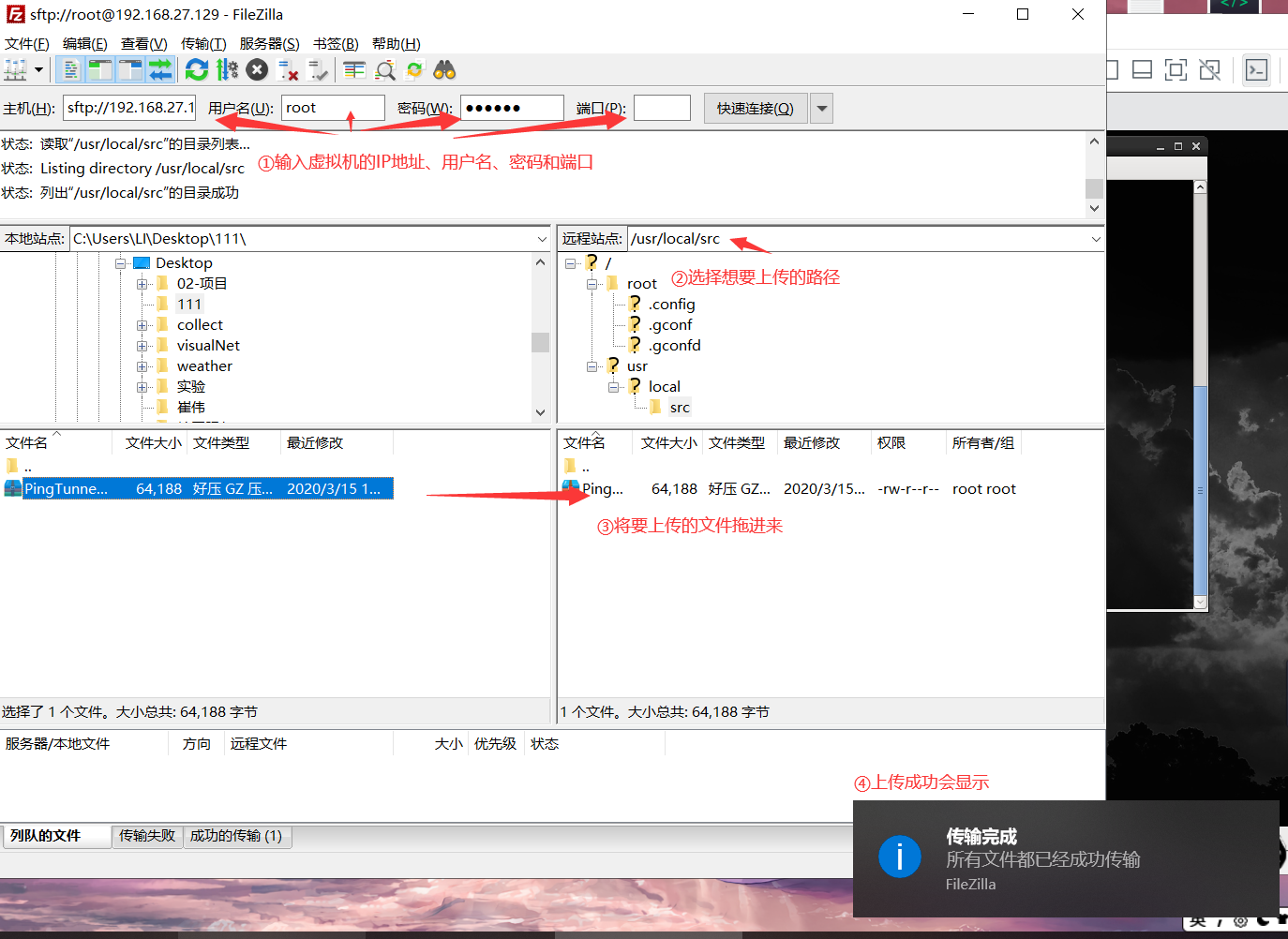
Task: Open the local site path dropdown
Action: pyautogui.click(x=542, y=238)
